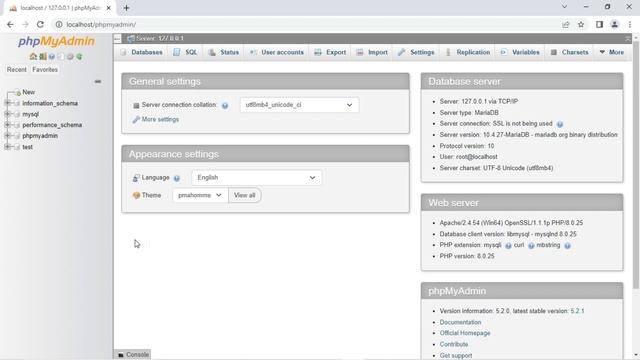Open the Import tab

[372, 52]
